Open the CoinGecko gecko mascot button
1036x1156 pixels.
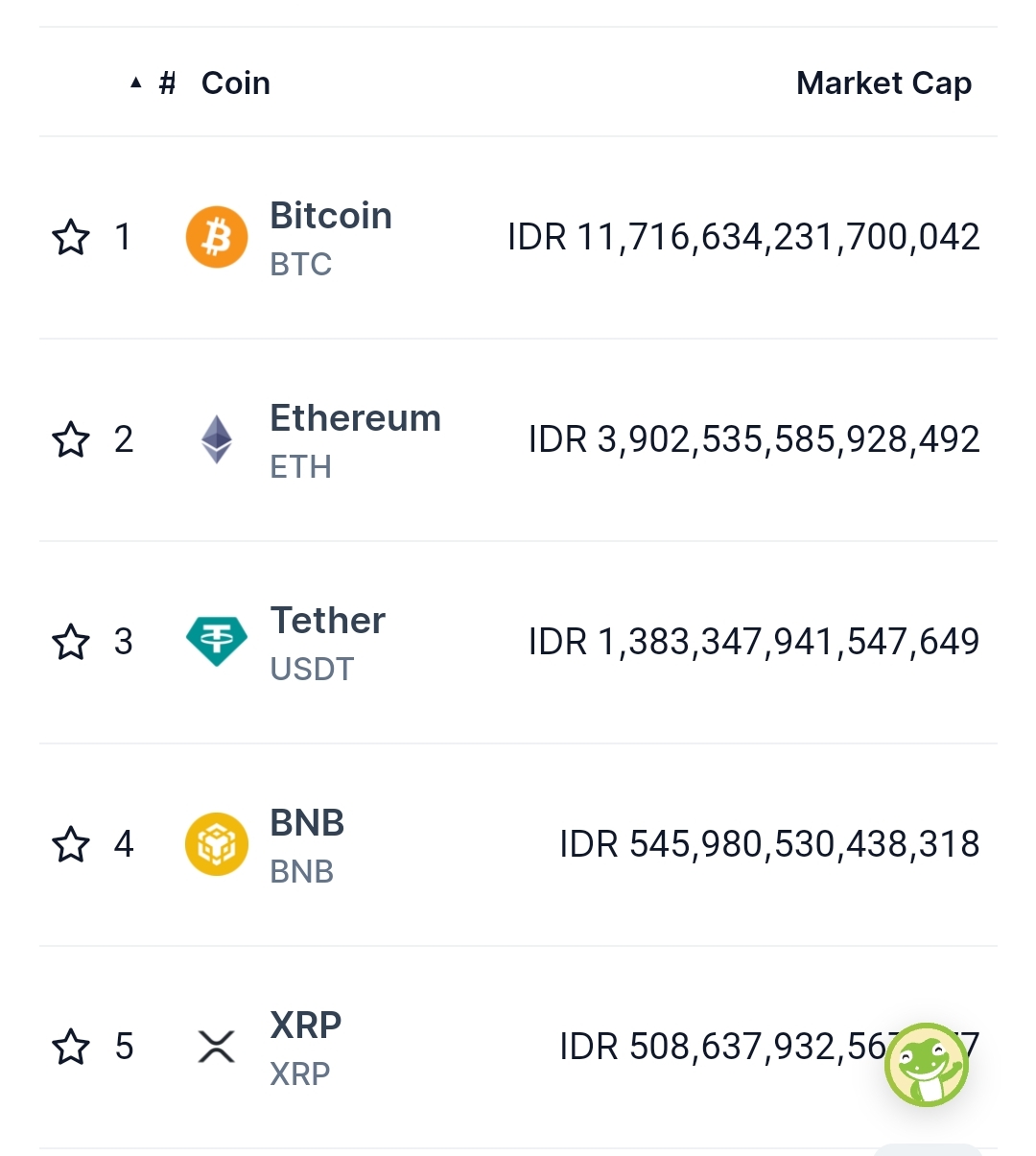(926, 1065)
